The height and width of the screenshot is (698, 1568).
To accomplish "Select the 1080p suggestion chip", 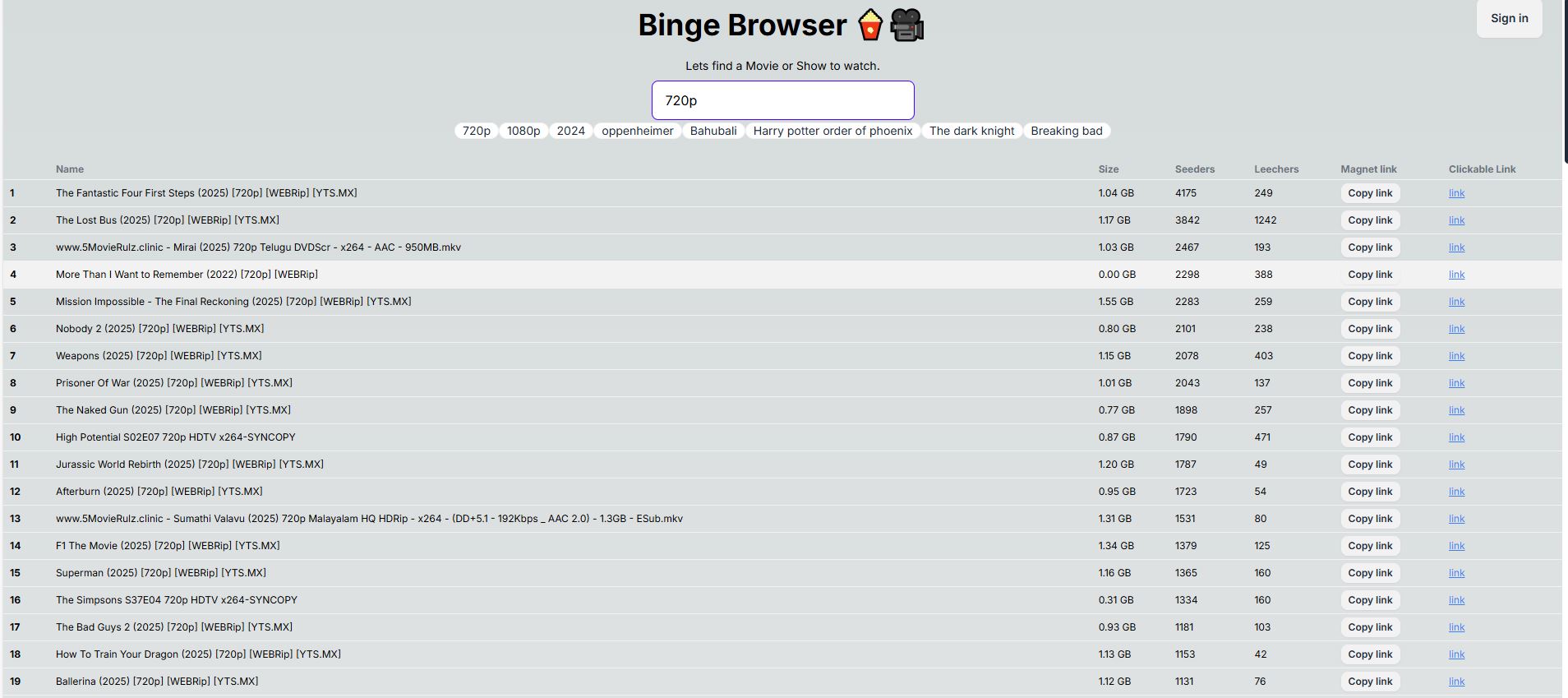I will click(x=523, y=131).
